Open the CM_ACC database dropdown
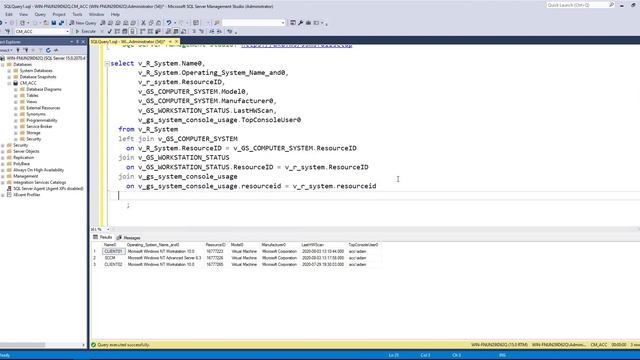The width and height of the screenshot is (640, 360). point(67,31)
